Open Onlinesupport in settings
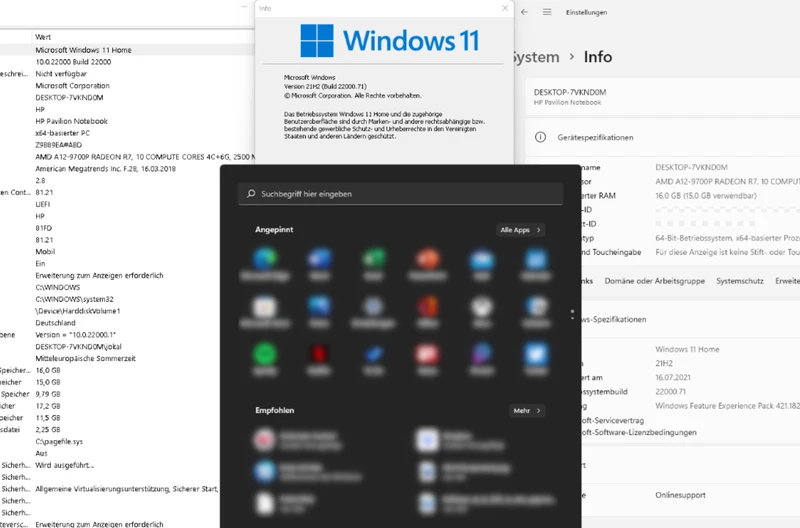Viewport: 800px width, 528px height. point(681,495)
